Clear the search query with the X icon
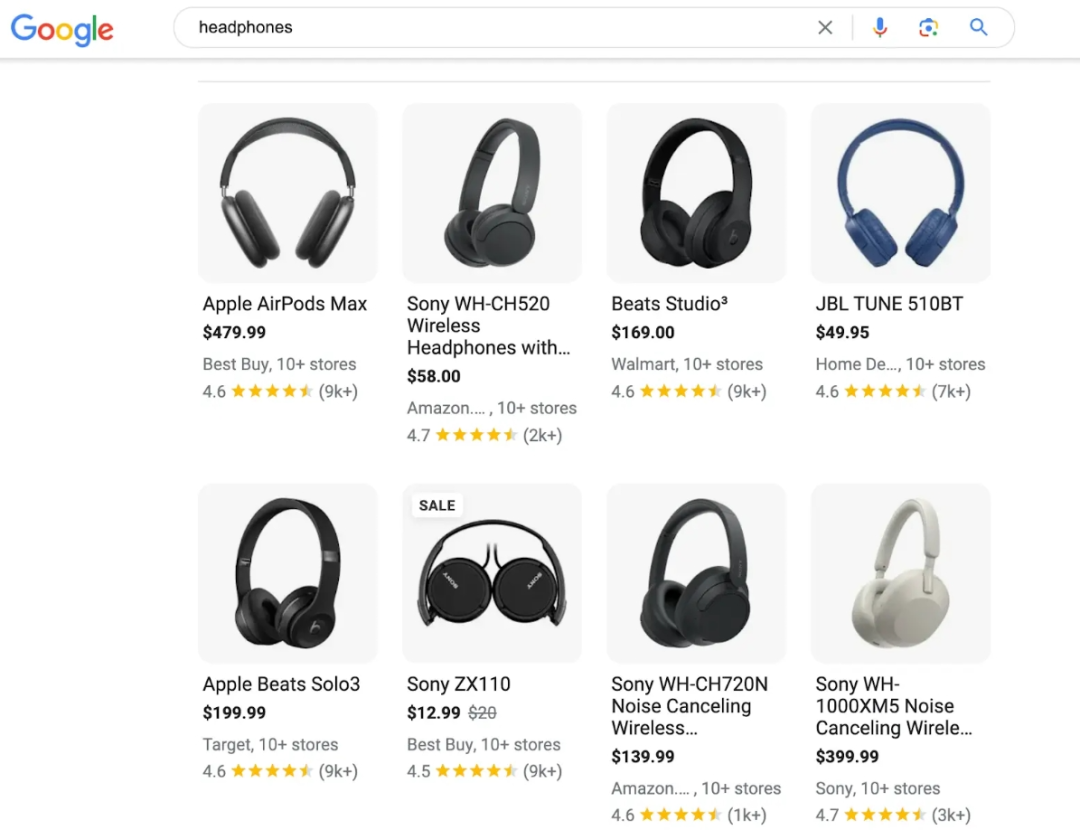 click(x=825, y=27)
